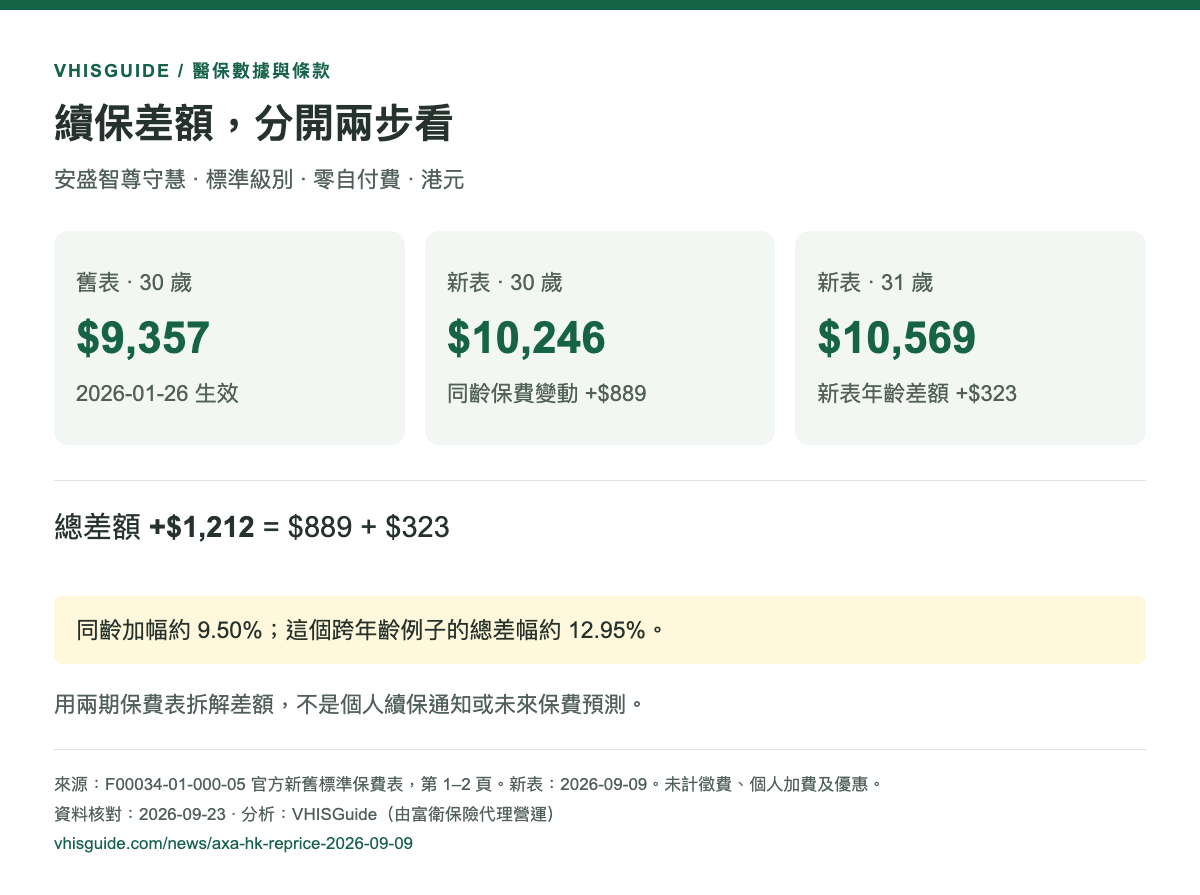The height and width of the screenshot is (895, 1200).
Task: Click the 同齡保費變動 +$889 text
Action: click(x=547, y=393)
